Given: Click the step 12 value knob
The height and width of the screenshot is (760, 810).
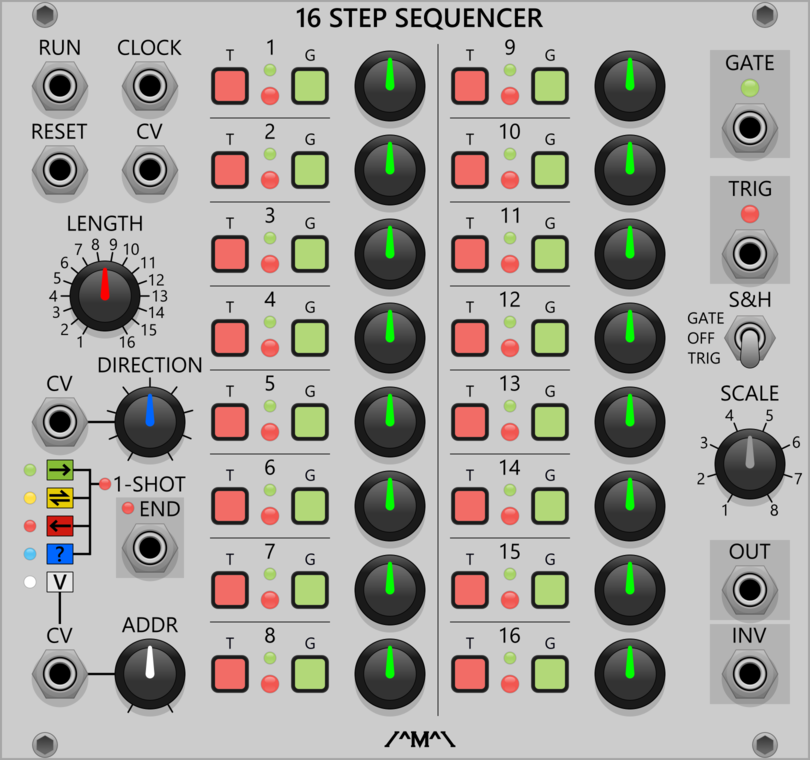Looking at the screenshot, I should click(630, 338).
